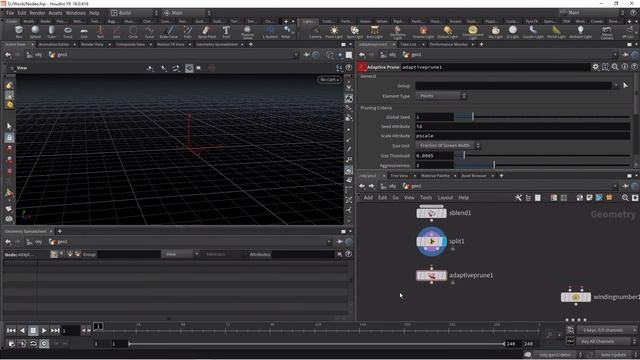
Task: Toggle the real-time playback button
Action: [x=44, y=344]
